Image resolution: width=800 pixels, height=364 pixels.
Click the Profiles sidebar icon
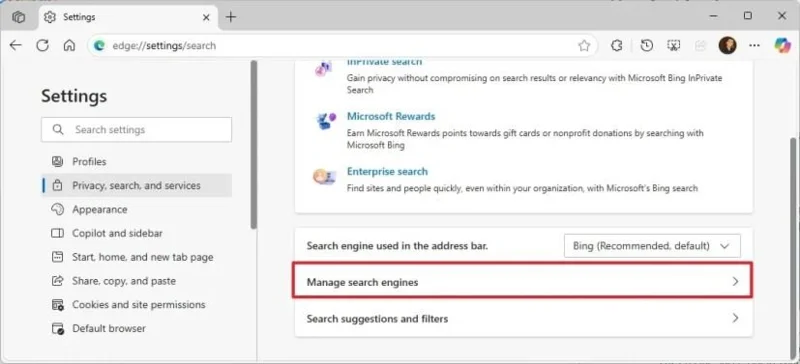(x=58, y=161)
